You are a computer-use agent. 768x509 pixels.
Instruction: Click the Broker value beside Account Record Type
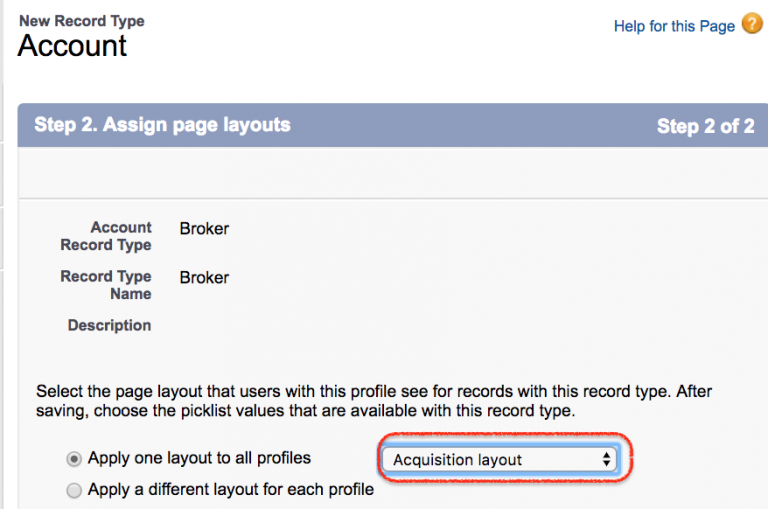tap(204, 229)
